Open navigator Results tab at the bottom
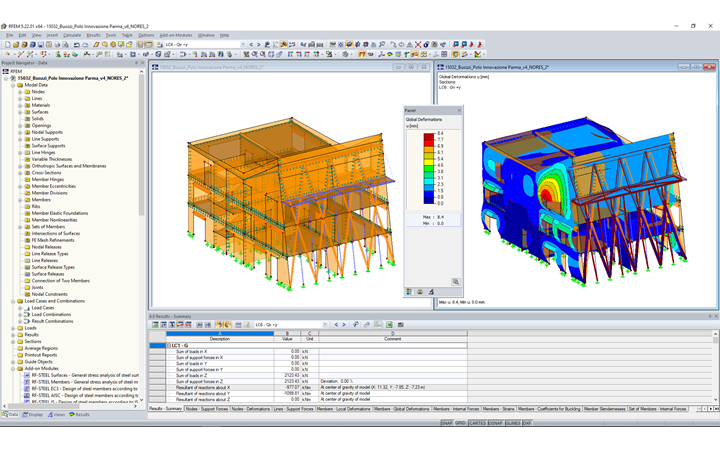 79,415
